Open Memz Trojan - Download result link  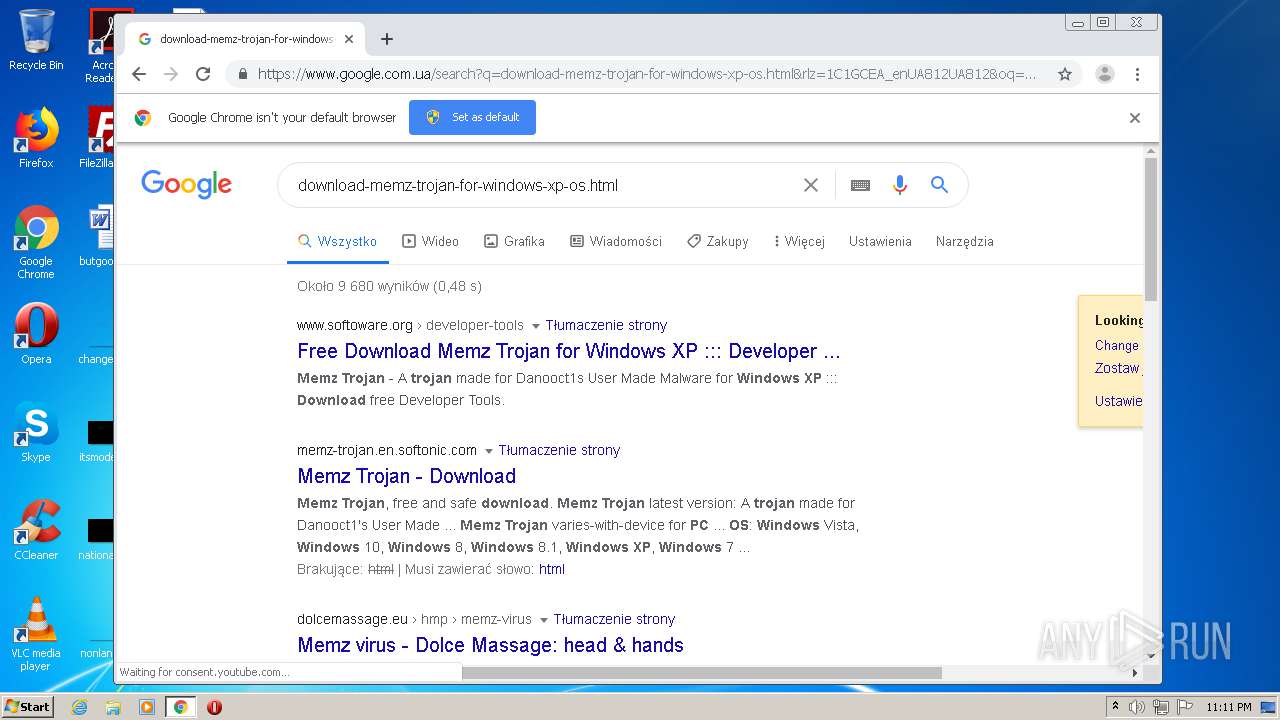coord(407,476)
